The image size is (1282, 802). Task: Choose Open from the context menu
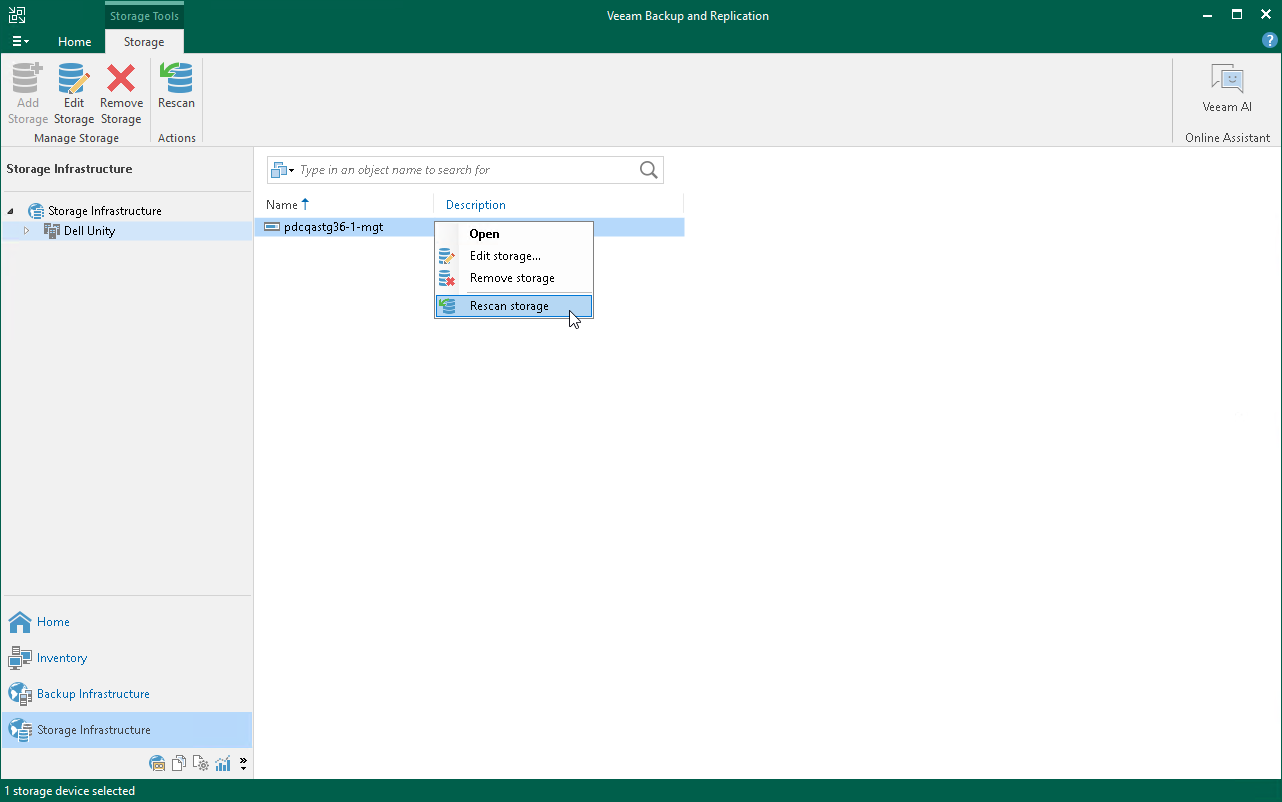point(514,234)
